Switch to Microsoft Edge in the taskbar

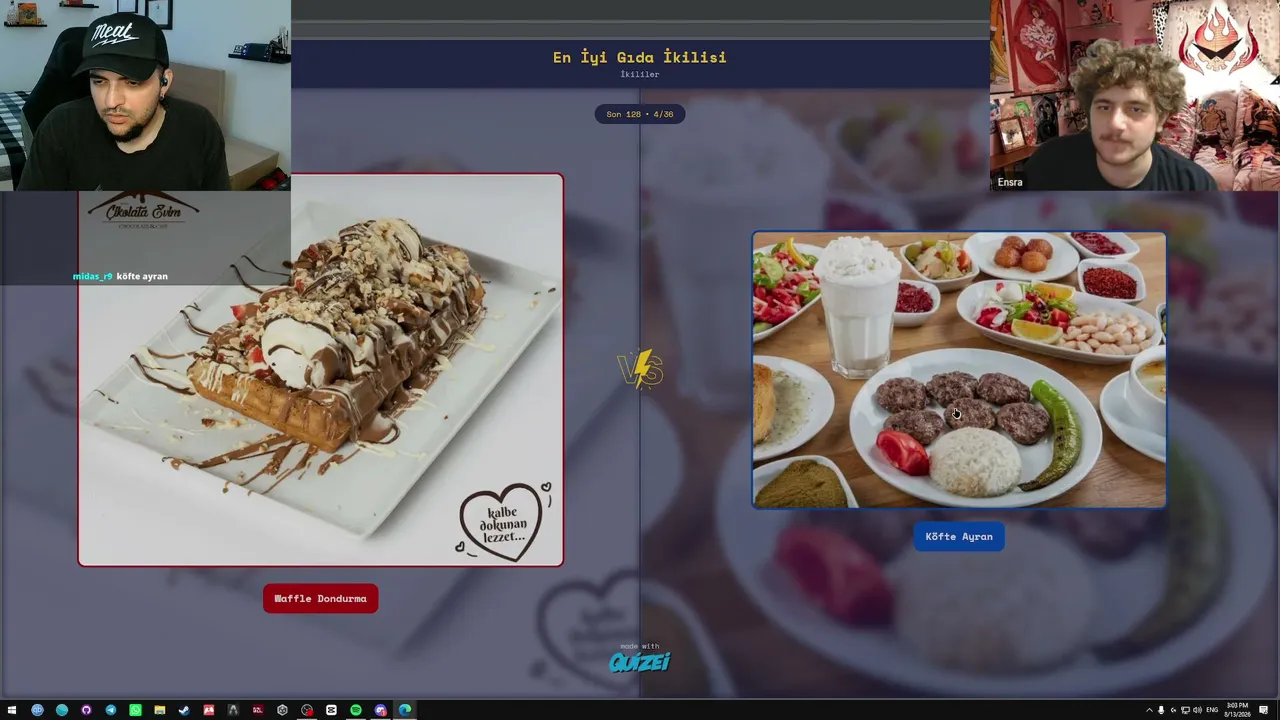[x=405, y=710]
